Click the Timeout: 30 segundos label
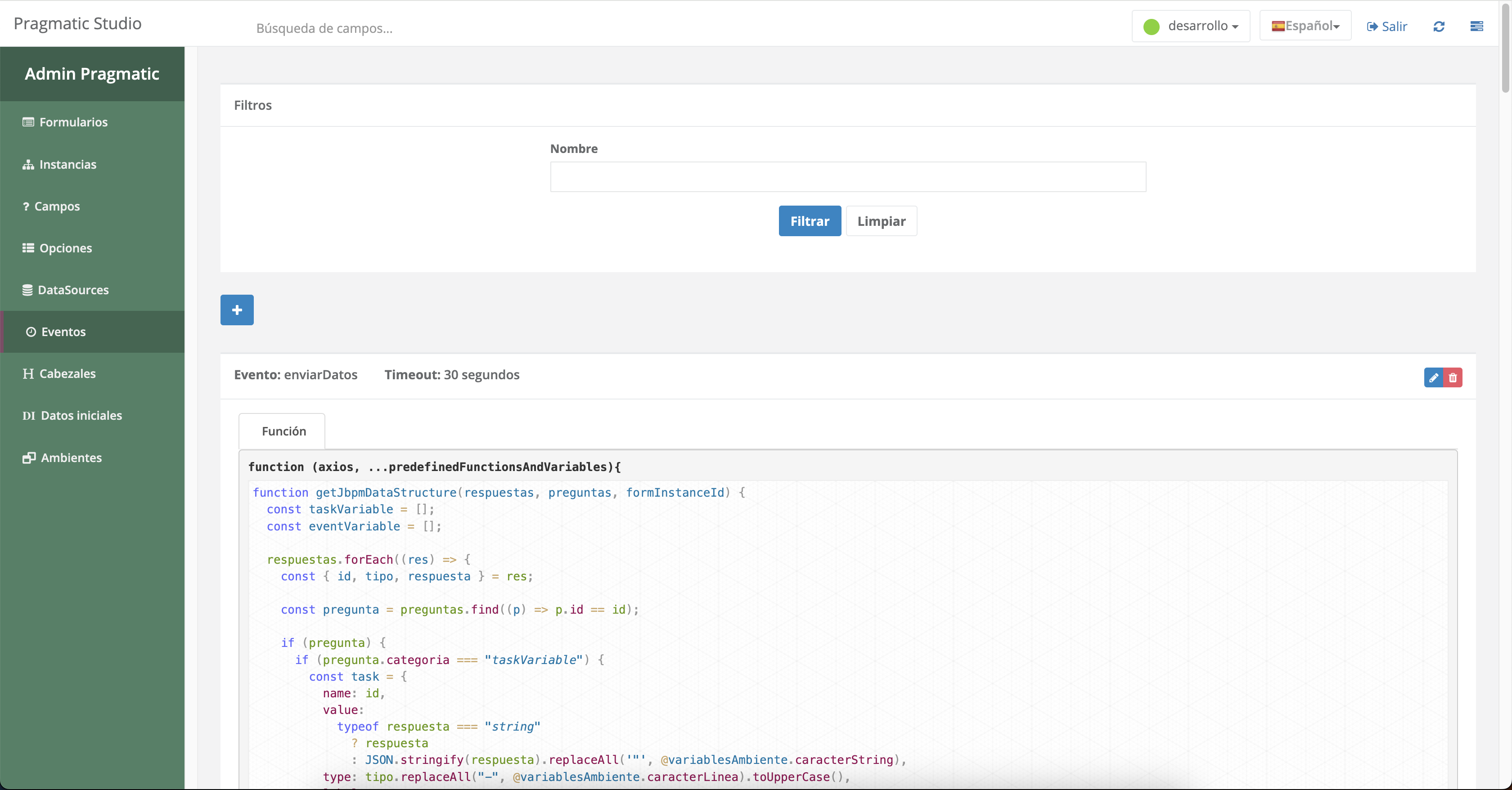1512x790 pixels. coord(452,374)
